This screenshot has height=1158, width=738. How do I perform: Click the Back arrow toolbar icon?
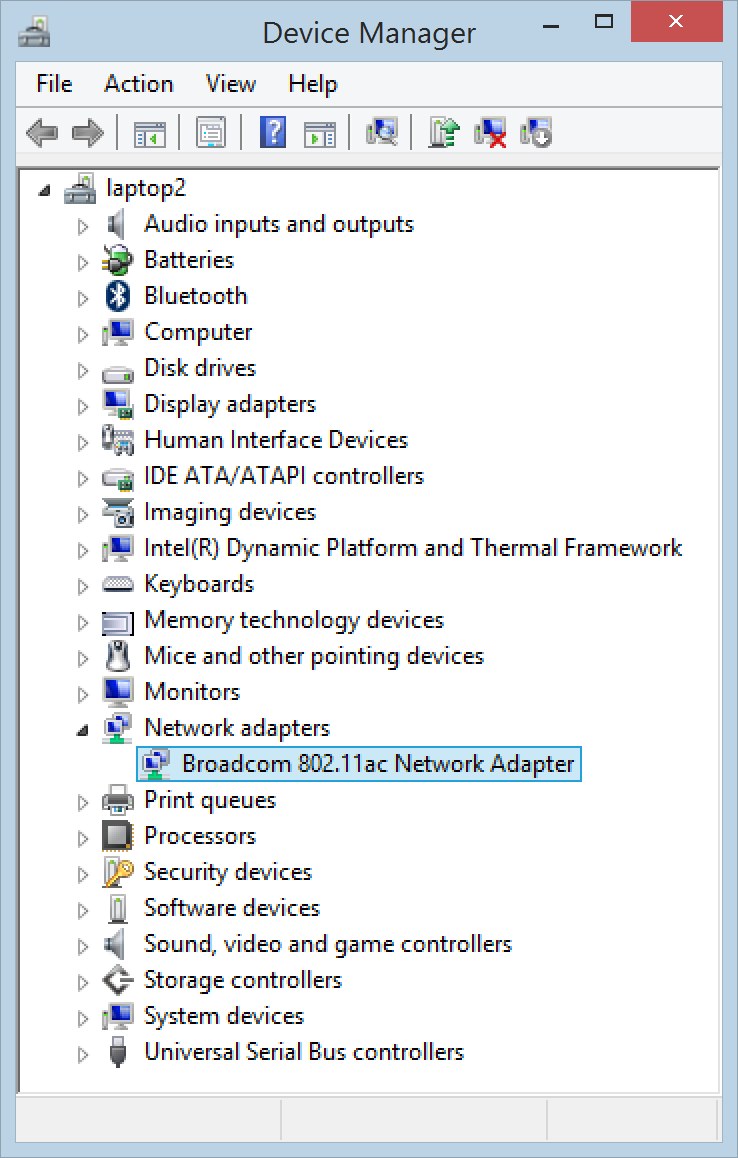(42, 134)
